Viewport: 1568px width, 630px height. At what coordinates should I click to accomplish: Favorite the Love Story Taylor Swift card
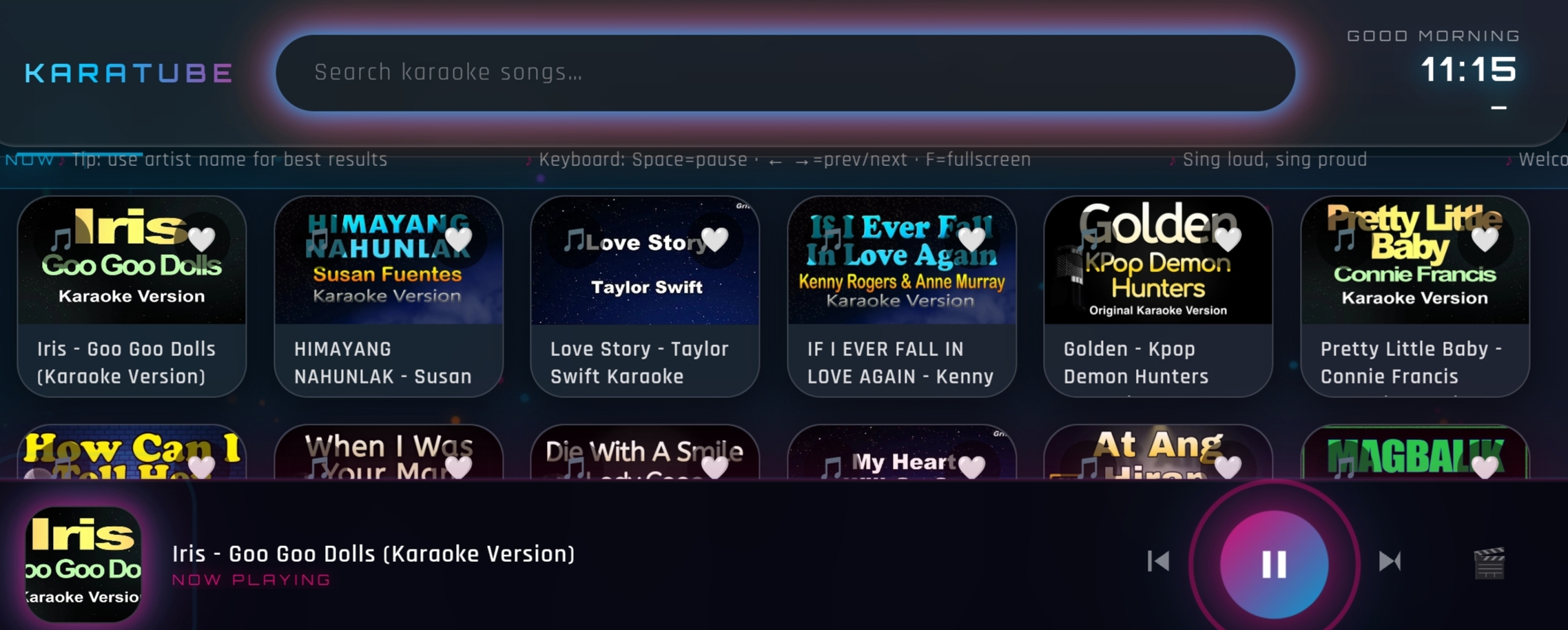(x=715, y=239)
